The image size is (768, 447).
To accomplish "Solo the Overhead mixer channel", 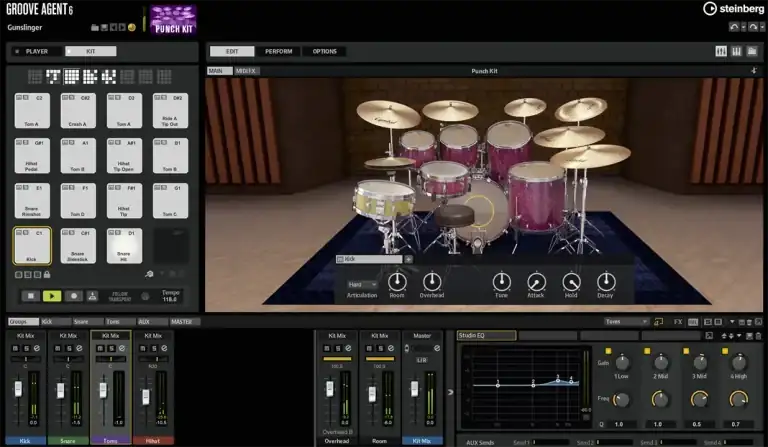I will click(x=338, y=348).
